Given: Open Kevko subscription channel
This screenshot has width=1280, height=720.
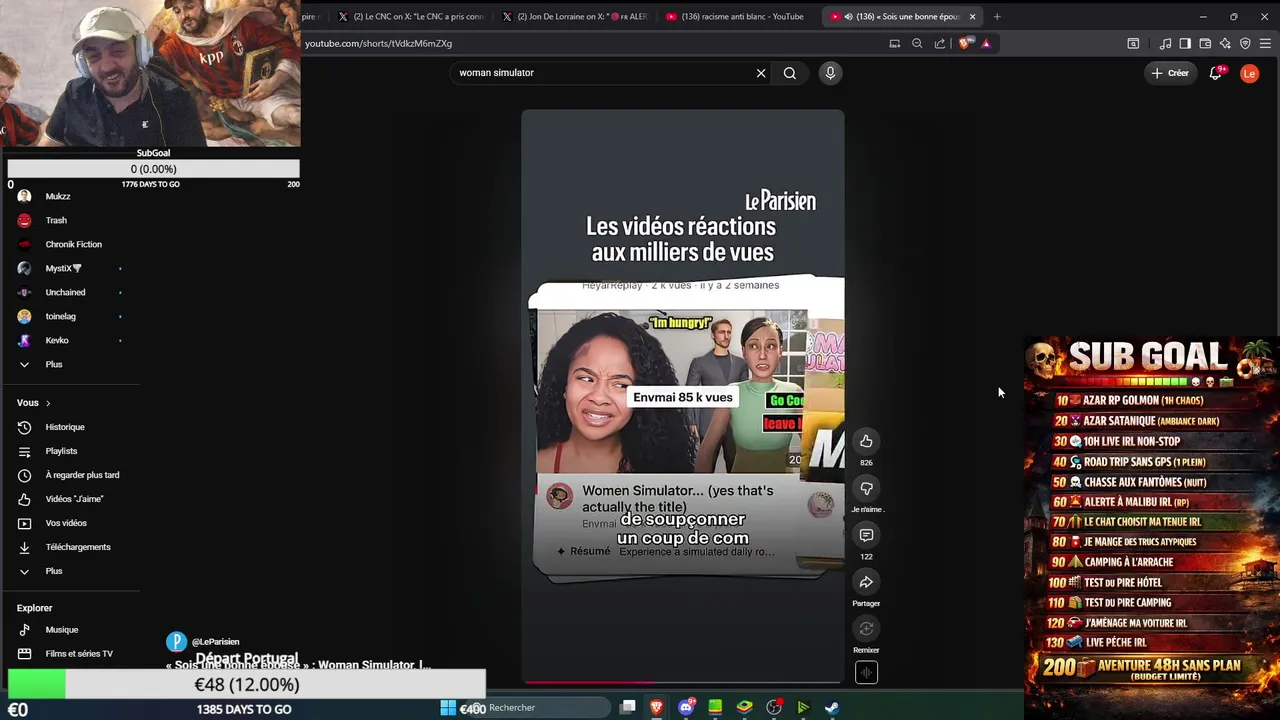Looking at the screenshot, I should (x=57, y=340).
